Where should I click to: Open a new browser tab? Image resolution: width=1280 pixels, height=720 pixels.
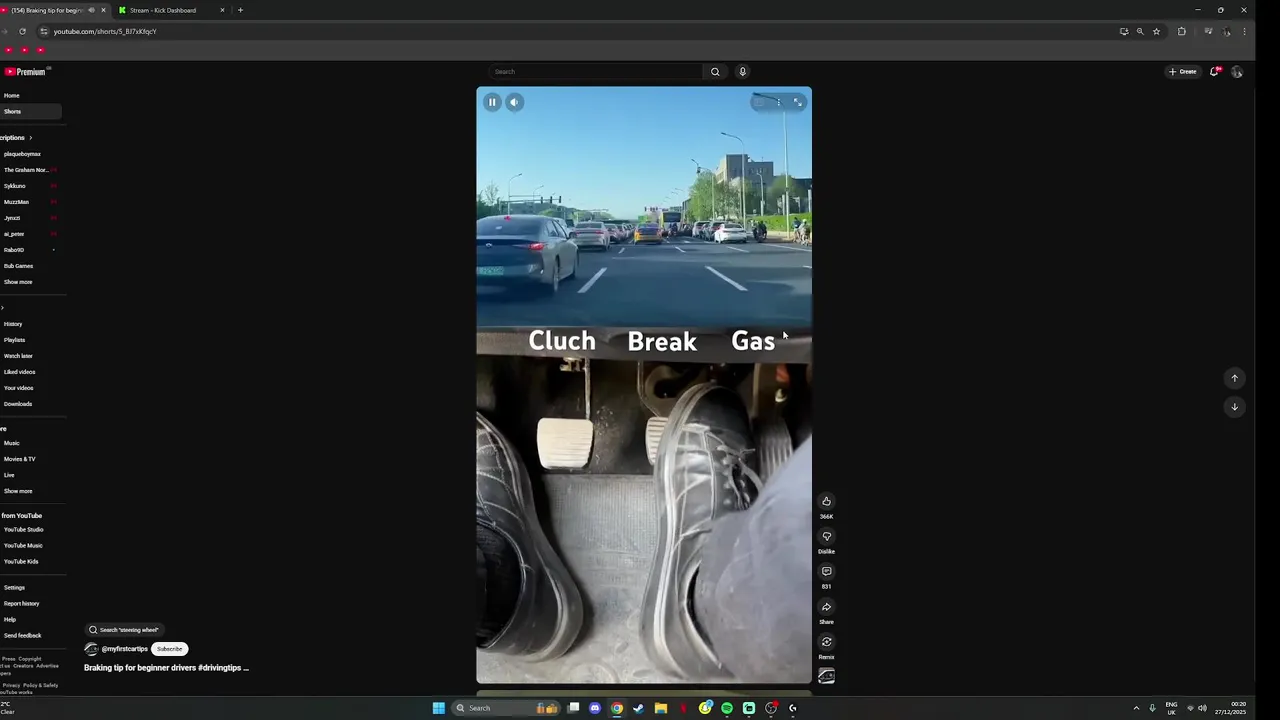click(240, 10)
